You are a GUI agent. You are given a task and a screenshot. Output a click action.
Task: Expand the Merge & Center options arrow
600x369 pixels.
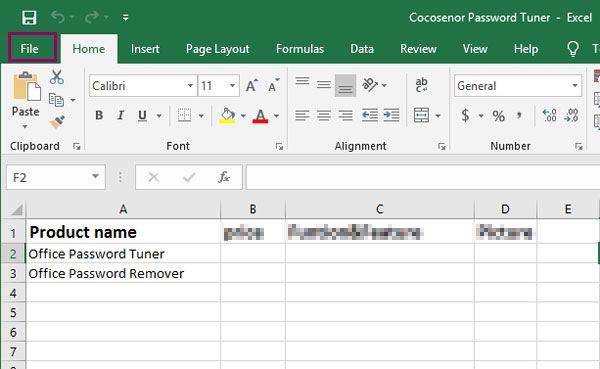tap(438, 116)
